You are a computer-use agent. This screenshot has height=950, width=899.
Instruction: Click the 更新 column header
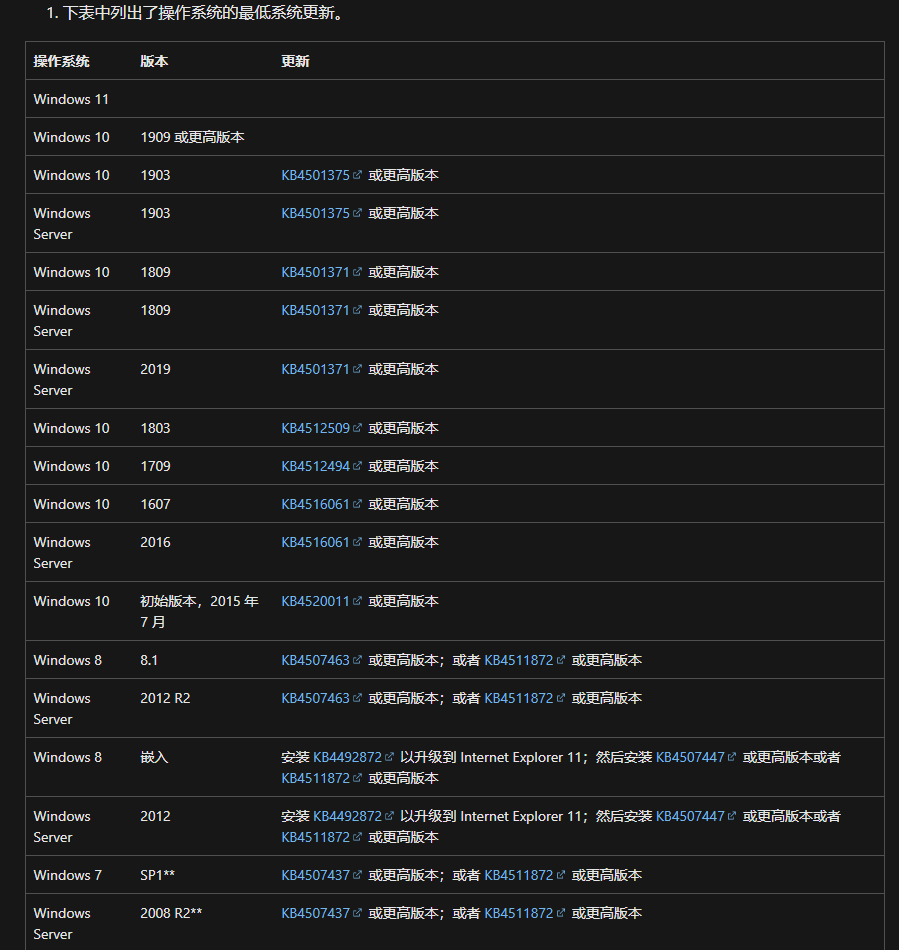[295, 61]
